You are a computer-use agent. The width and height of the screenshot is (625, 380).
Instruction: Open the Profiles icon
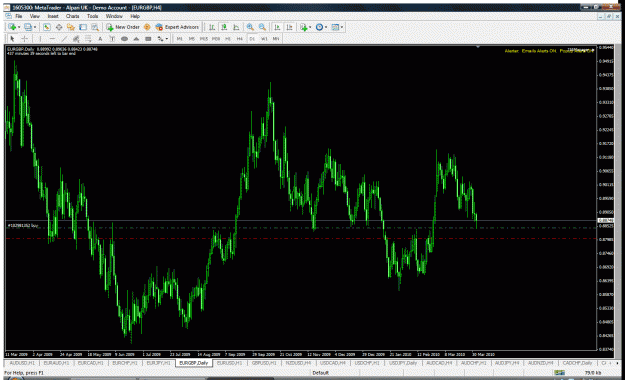[28, 27]
